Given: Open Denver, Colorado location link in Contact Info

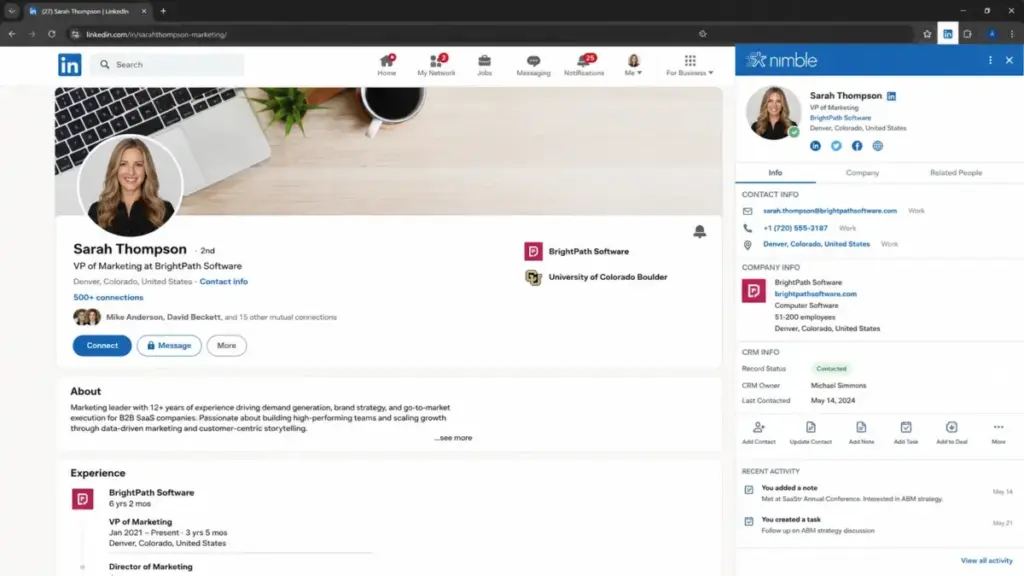Looking at the screenshot, I should point(816,244).
